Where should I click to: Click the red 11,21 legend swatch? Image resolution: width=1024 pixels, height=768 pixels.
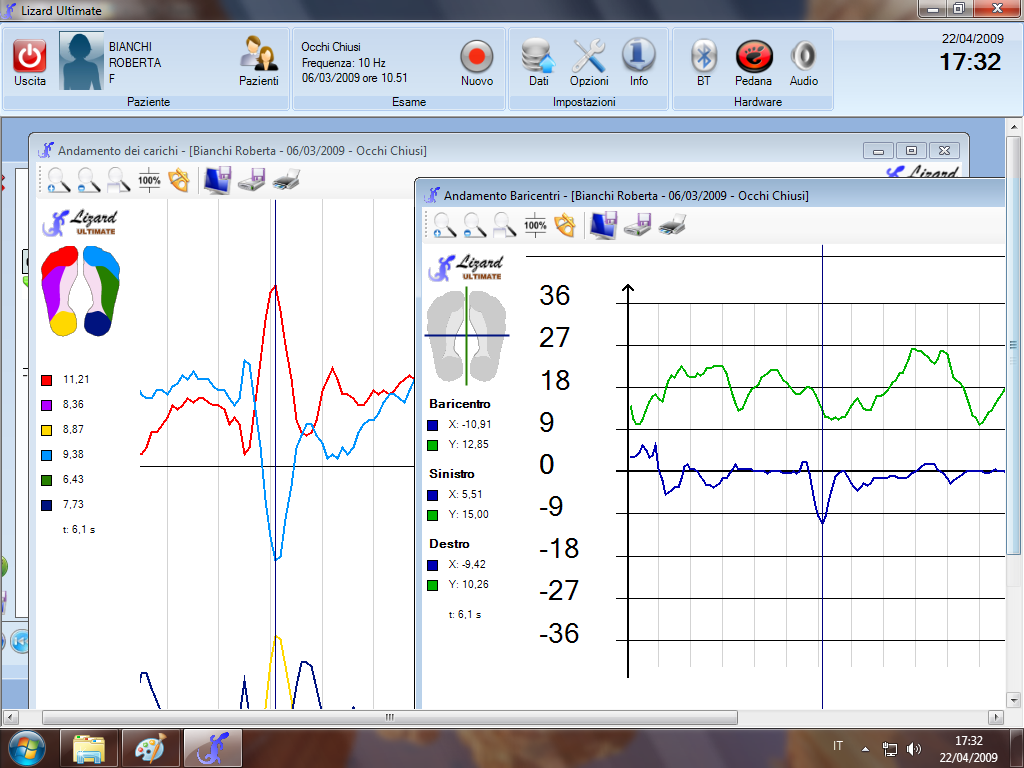point(46,380)
